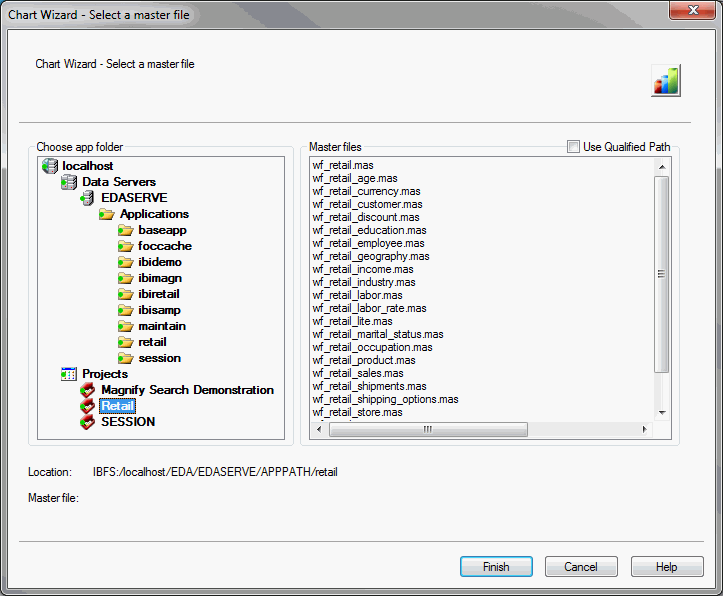This screenshot has width=723, height=596.
Task: Click the baseapp folder icon
Action: 125,230
